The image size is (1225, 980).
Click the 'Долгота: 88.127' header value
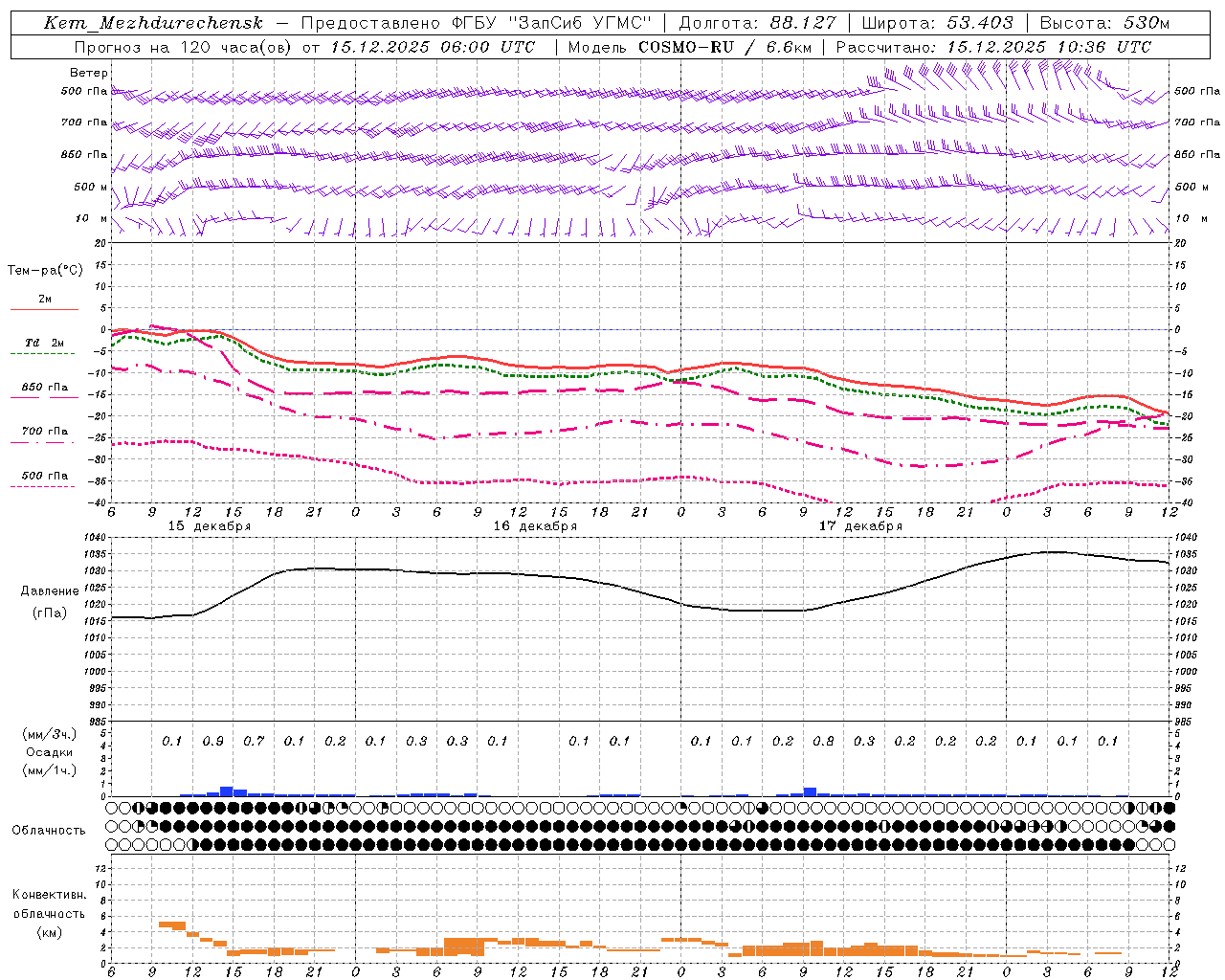click(757, 23)
